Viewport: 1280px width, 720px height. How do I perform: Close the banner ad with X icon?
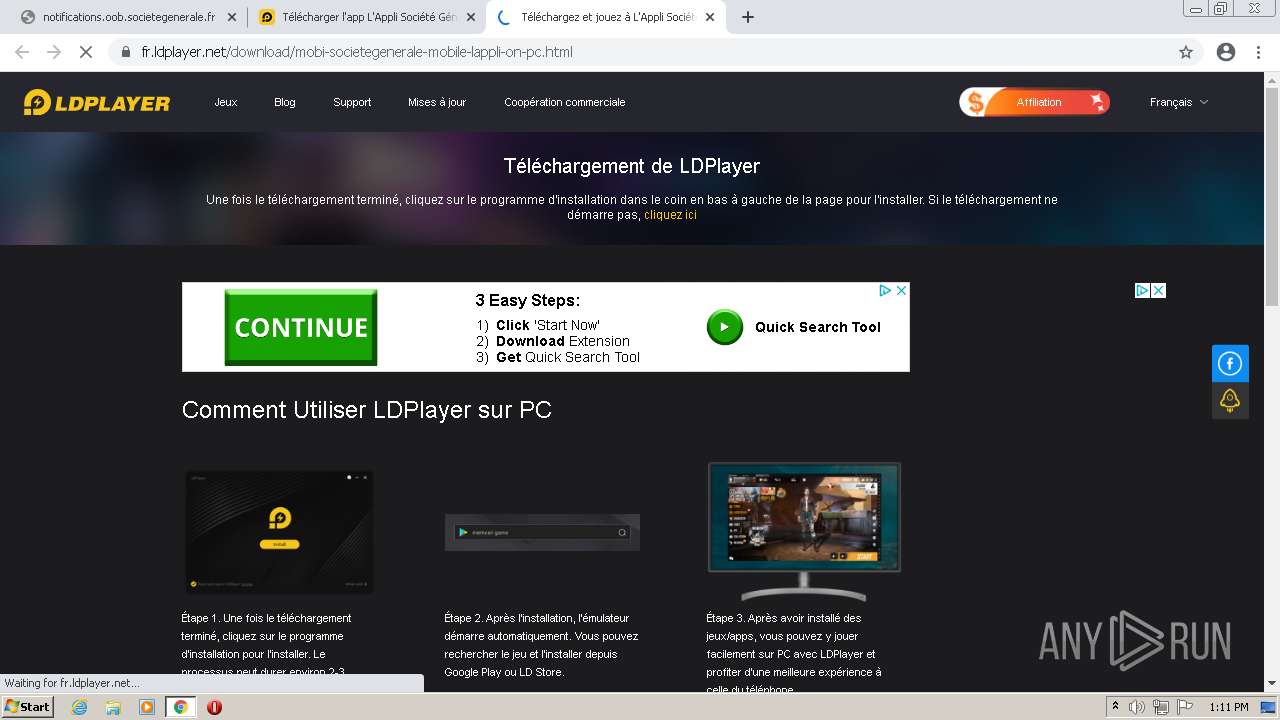click(x=901, y=290)
